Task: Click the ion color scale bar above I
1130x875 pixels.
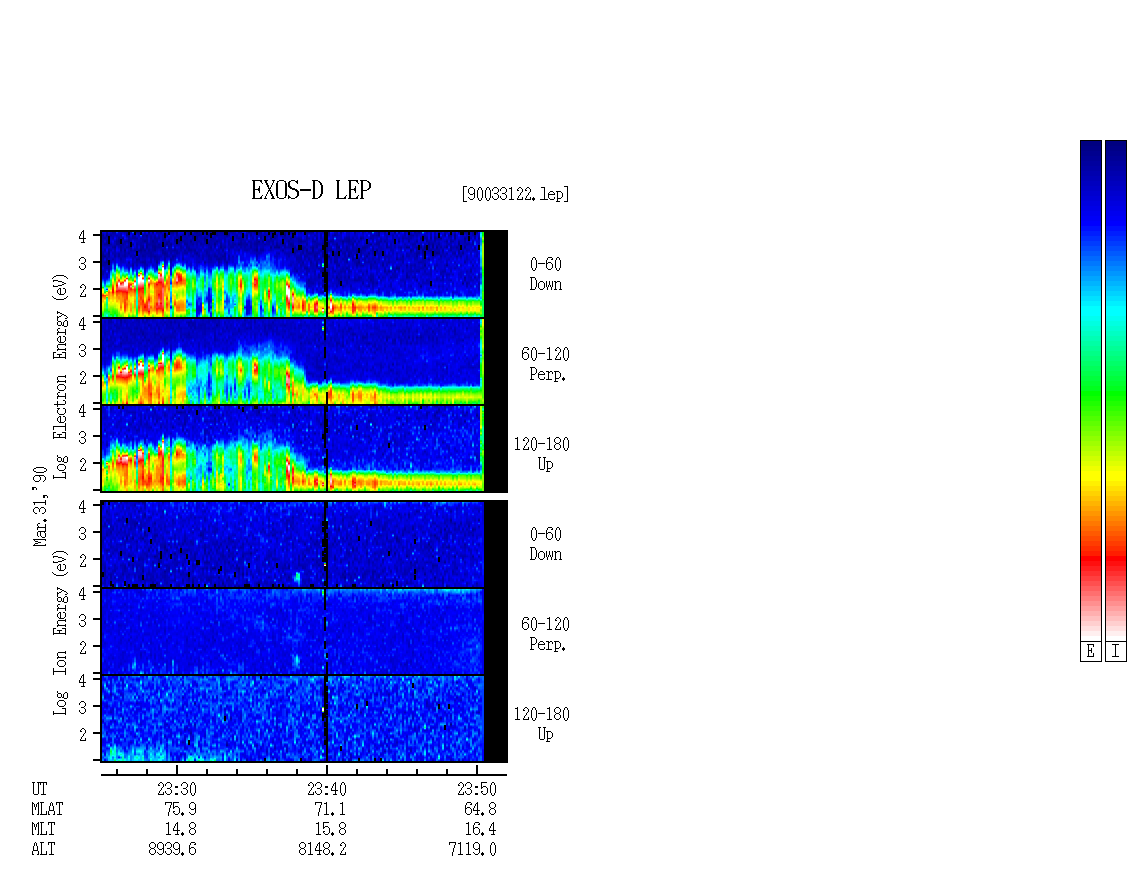Action: tap(1116, 390)
